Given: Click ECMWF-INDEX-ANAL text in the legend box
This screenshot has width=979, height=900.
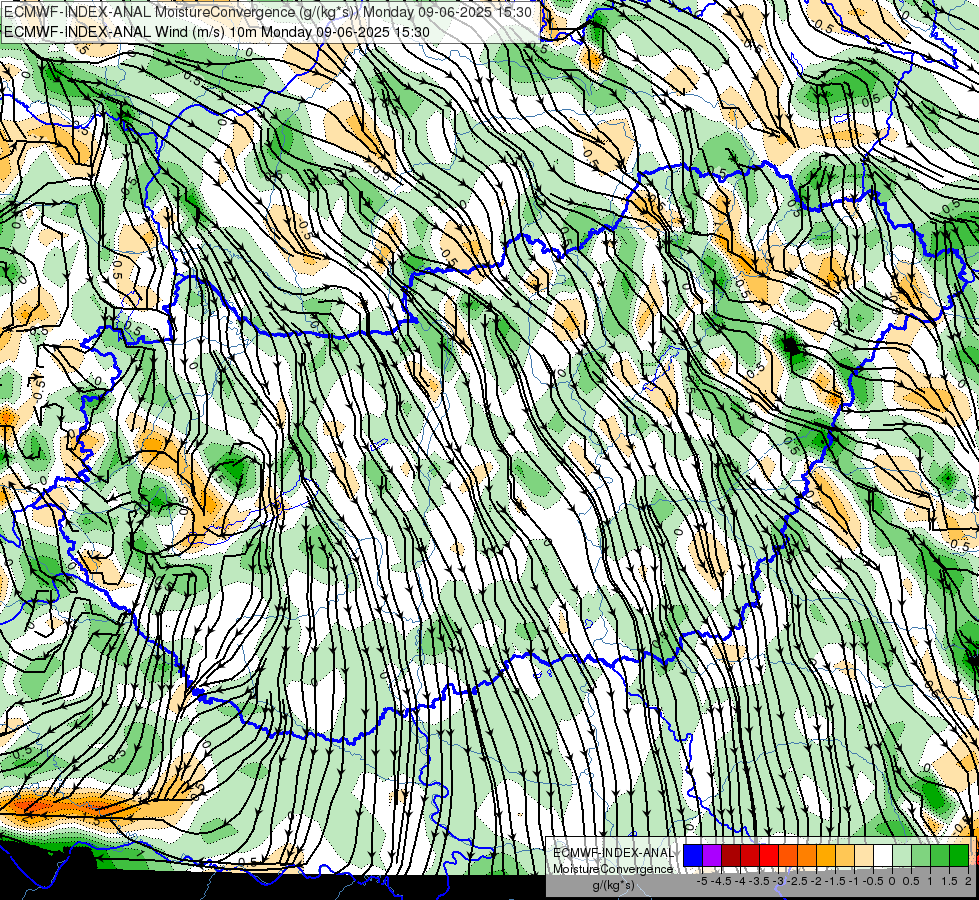Looking at the screenshot, I should click(x=614, y=853).
